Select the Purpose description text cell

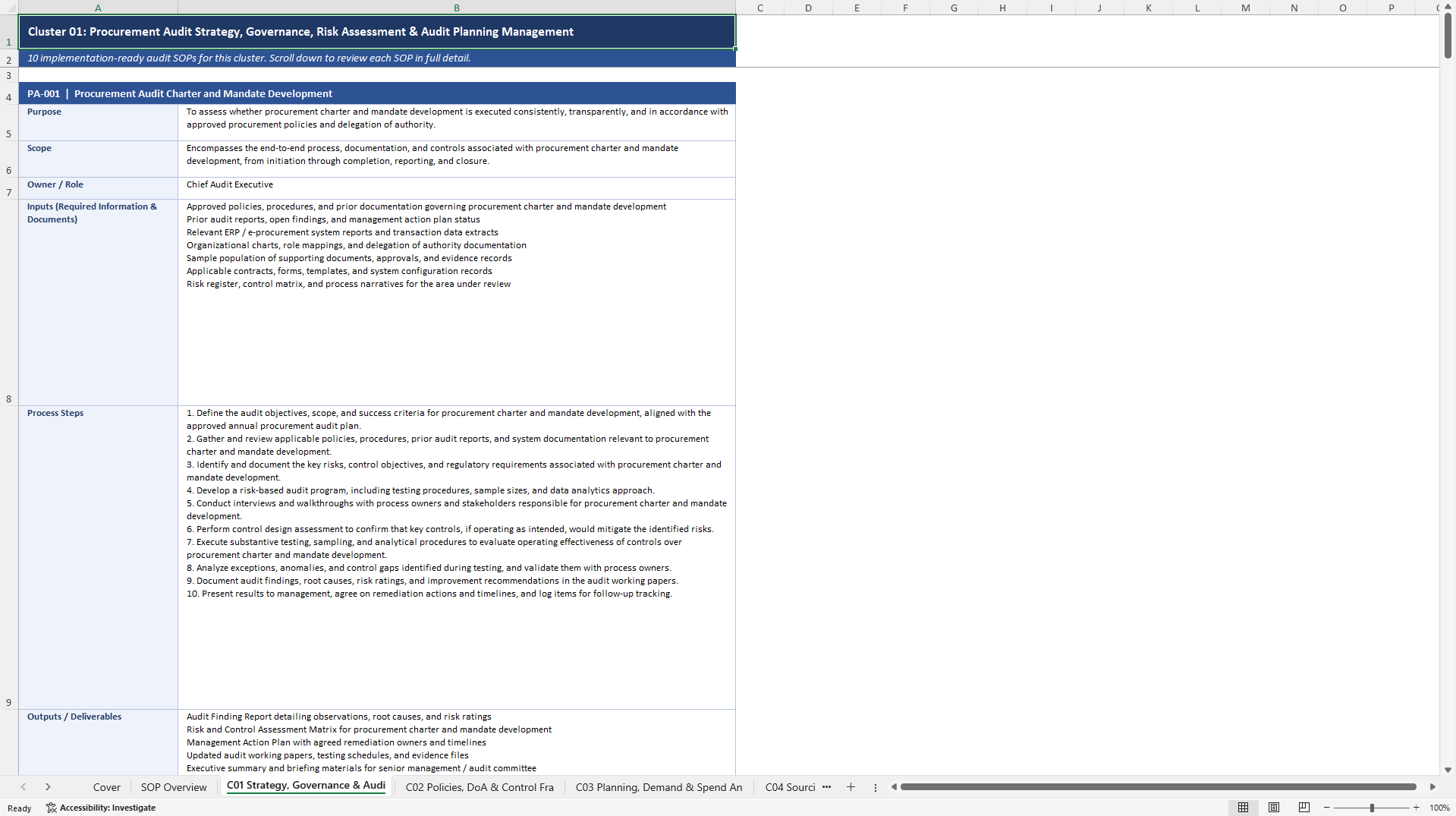[457, 122]
